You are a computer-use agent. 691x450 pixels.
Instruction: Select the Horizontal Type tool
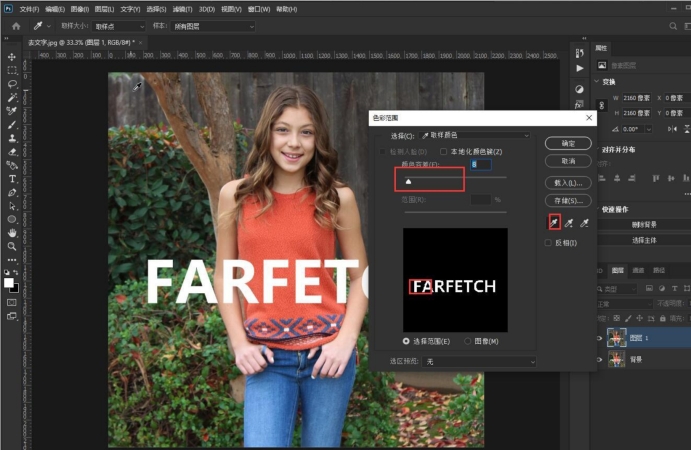(12, 179)
